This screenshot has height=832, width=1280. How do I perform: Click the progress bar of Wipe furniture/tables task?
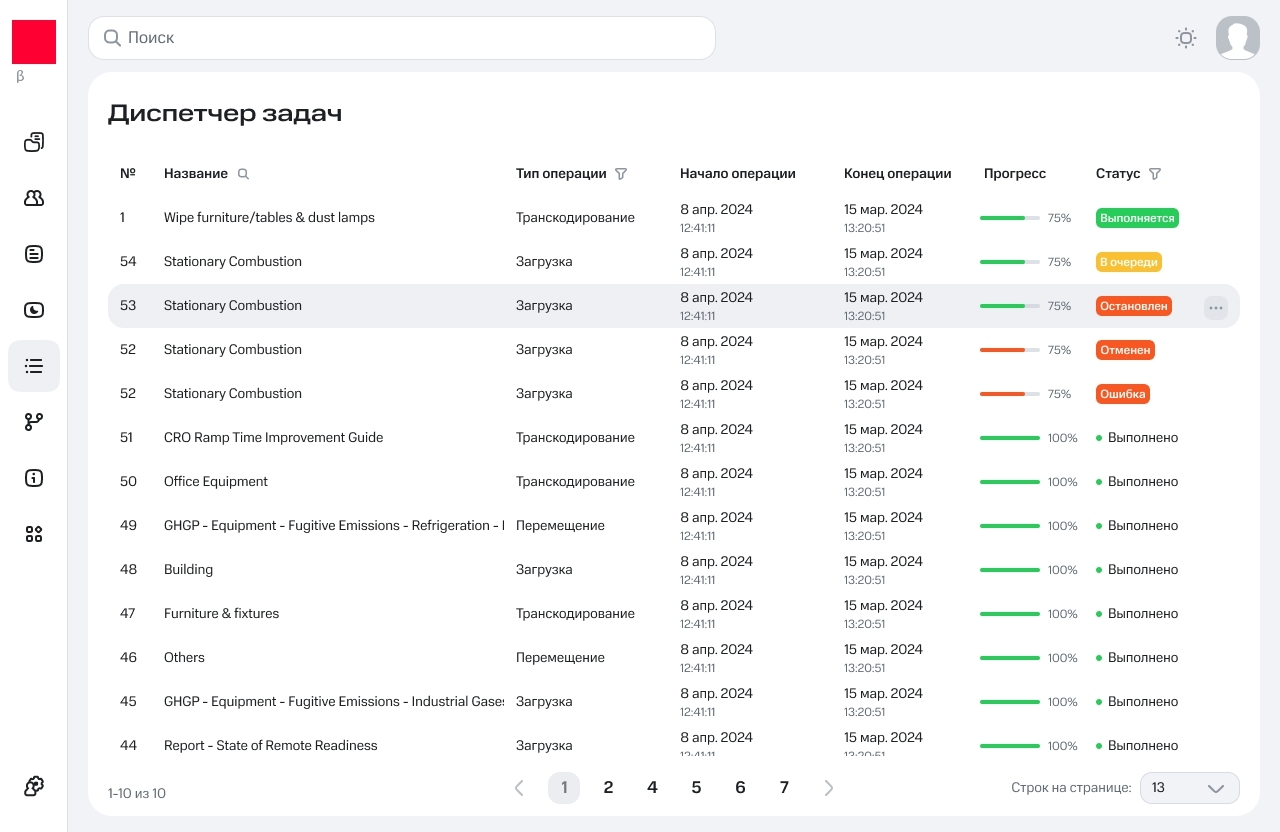click(1009, 218)
